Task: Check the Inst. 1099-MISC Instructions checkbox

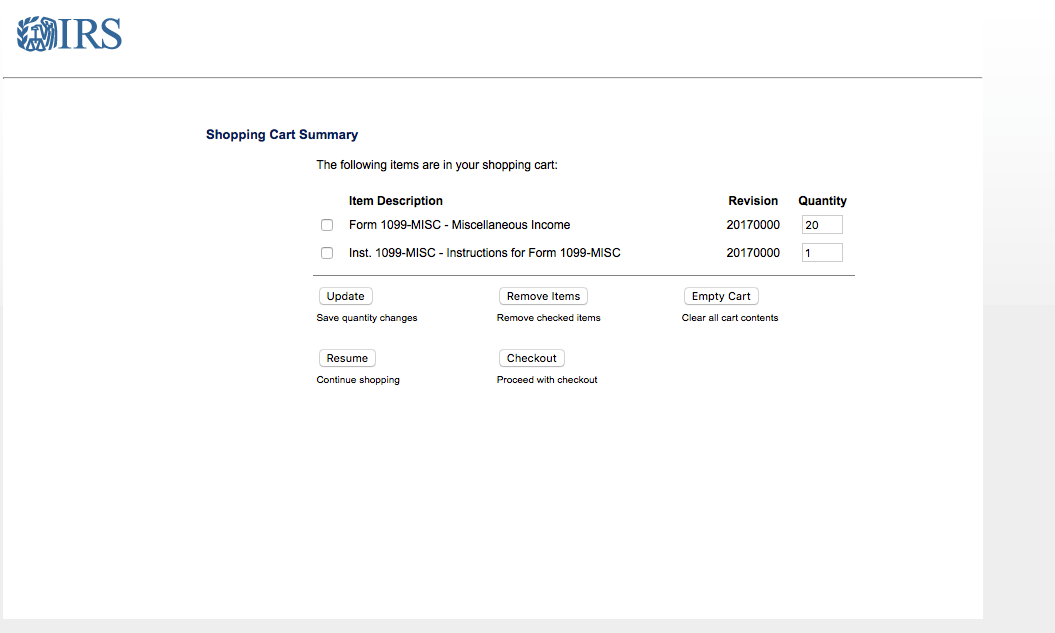Action: 327,253
